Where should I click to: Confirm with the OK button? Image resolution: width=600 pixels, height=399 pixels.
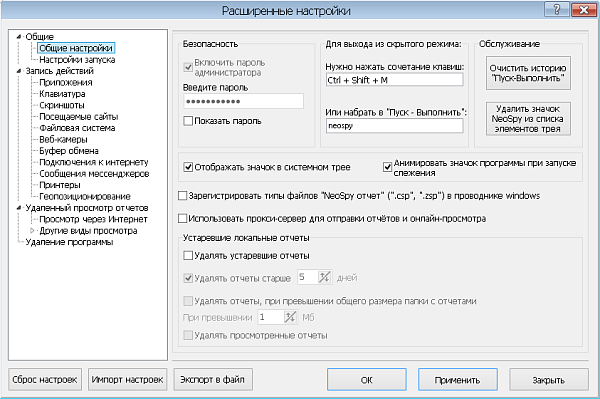pyautogui.click(x=367, y=380)
